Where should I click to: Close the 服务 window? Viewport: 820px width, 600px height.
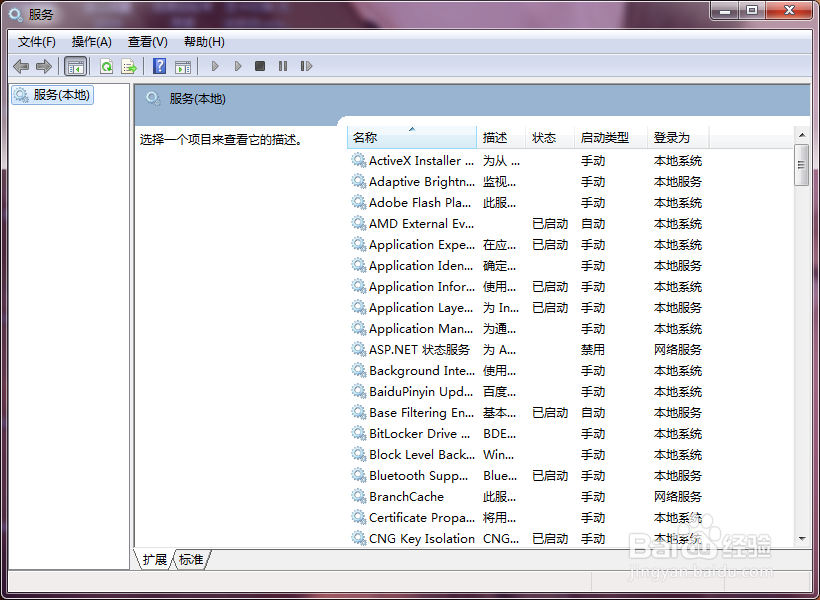[789, 10]
